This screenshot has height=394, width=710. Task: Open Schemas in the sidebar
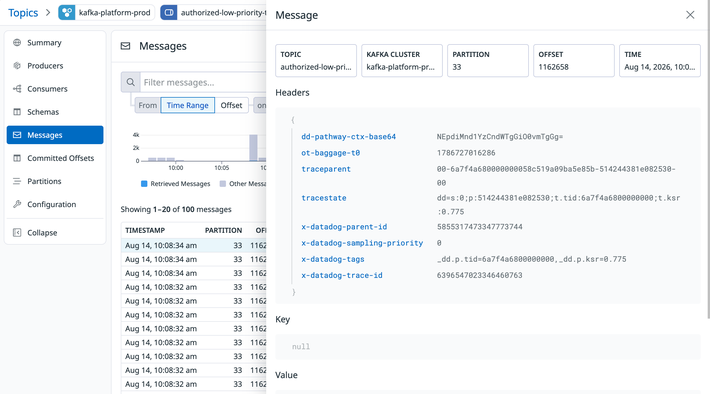pyautogui.click(x=55, y=112)
